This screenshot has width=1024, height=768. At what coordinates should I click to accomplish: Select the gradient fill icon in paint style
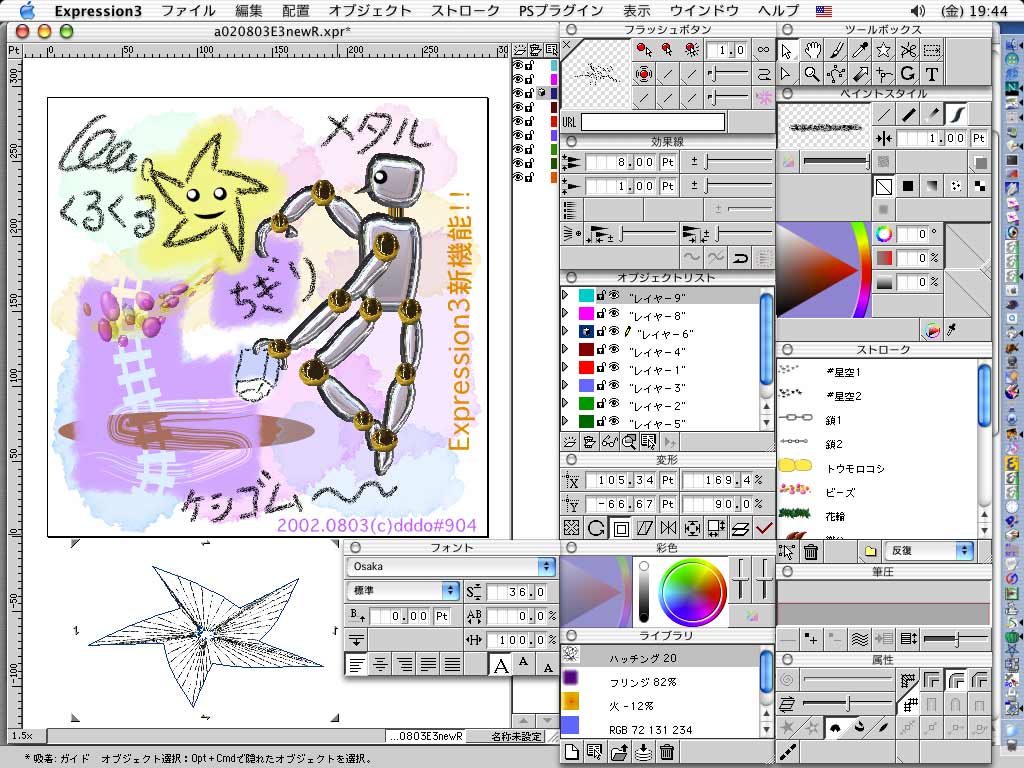pyautogui.click(x=932, y=186)
